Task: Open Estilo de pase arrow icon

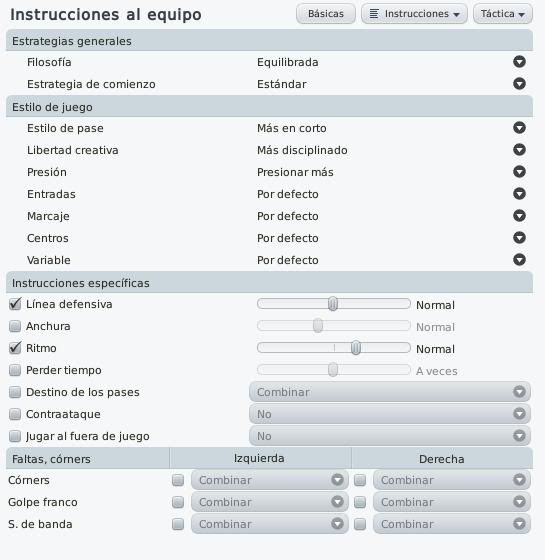Action: pos(519,128)
